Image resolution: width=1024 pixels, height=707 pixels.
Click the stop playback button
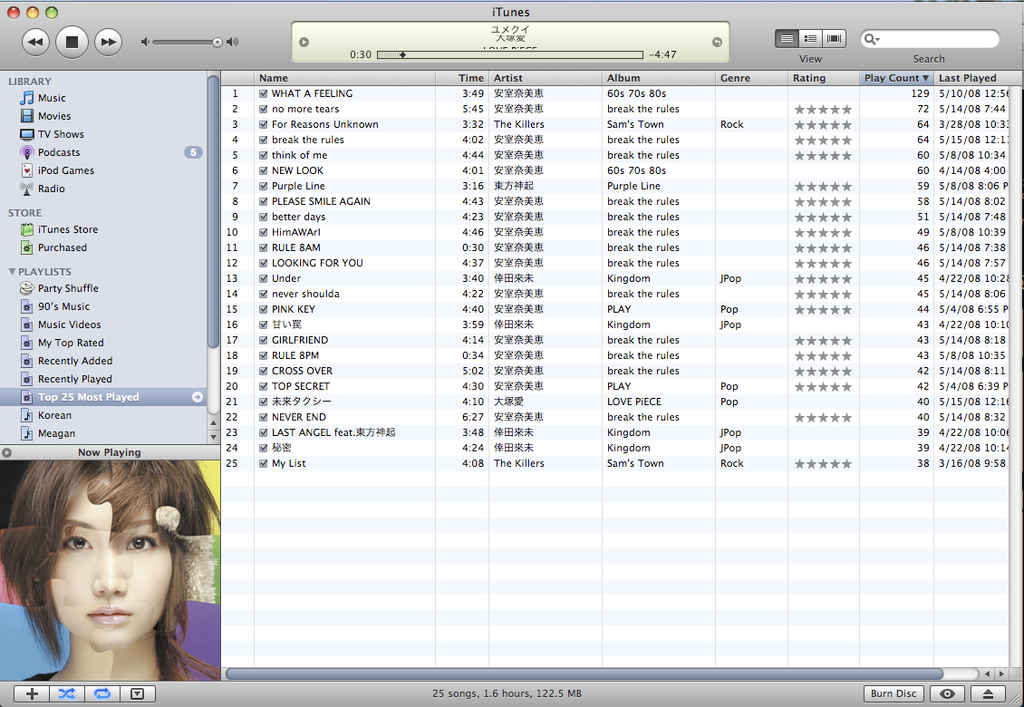(71, 41)
